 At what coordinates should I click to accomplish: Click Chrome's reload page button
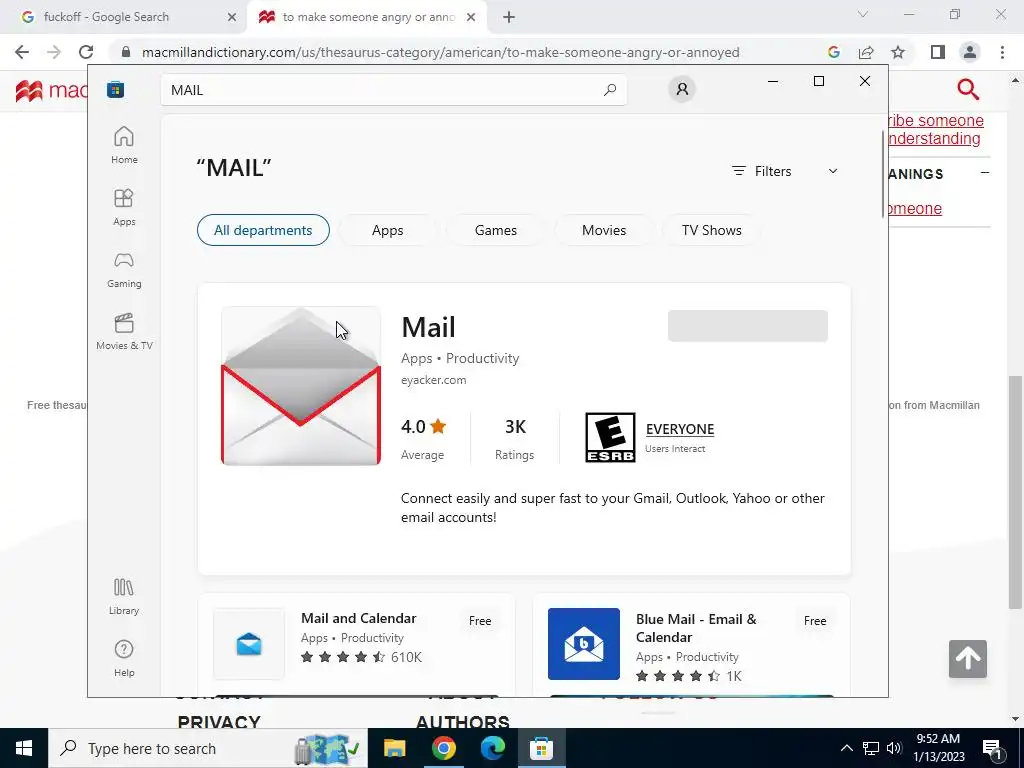86,52
